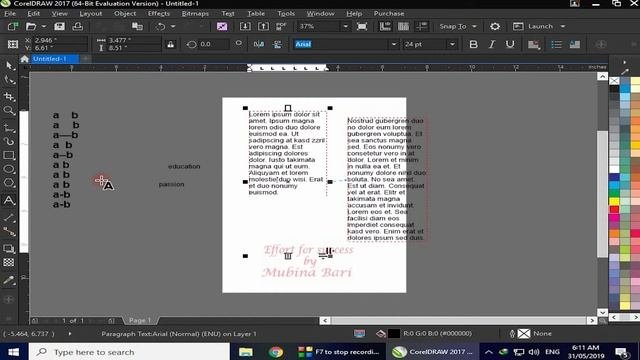640x360 pixels.
Task: Click the Save icon in the toolbar
Action: pos(60,27)
